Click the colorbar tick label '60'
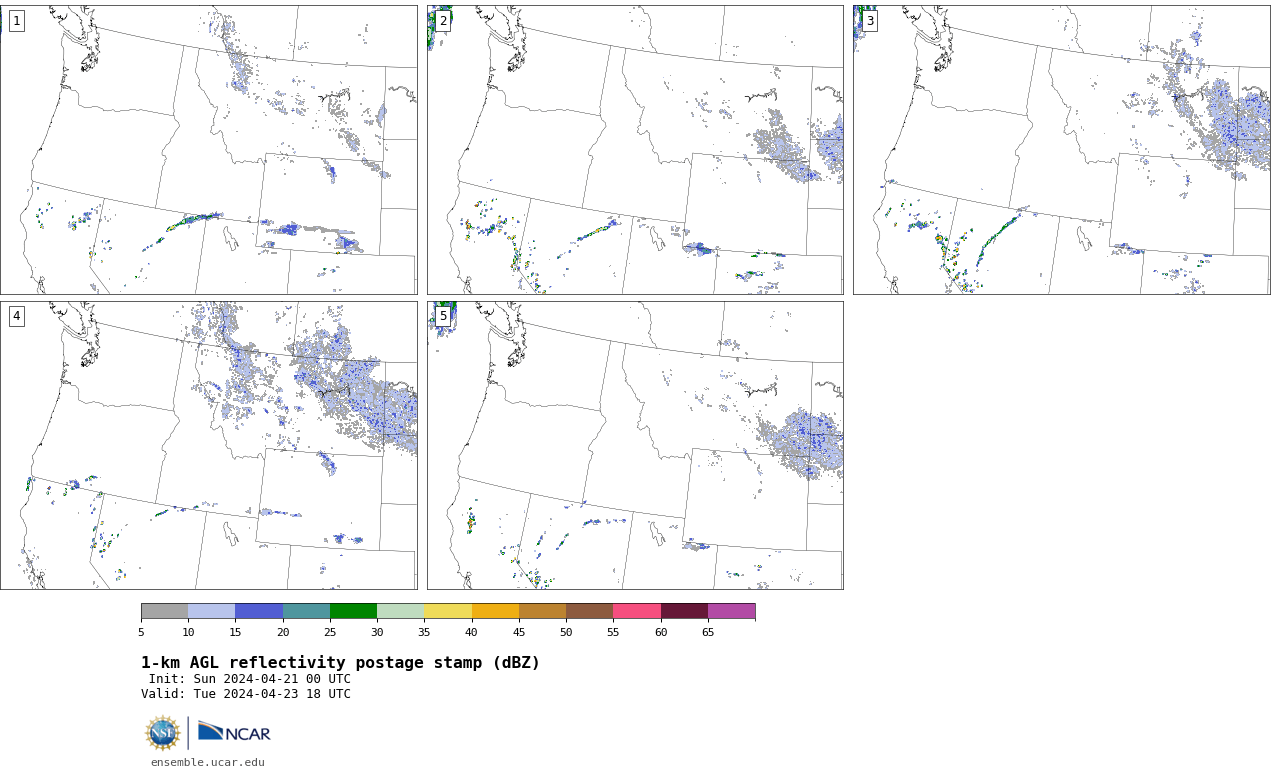1280x773 pixels. [661, 632]
